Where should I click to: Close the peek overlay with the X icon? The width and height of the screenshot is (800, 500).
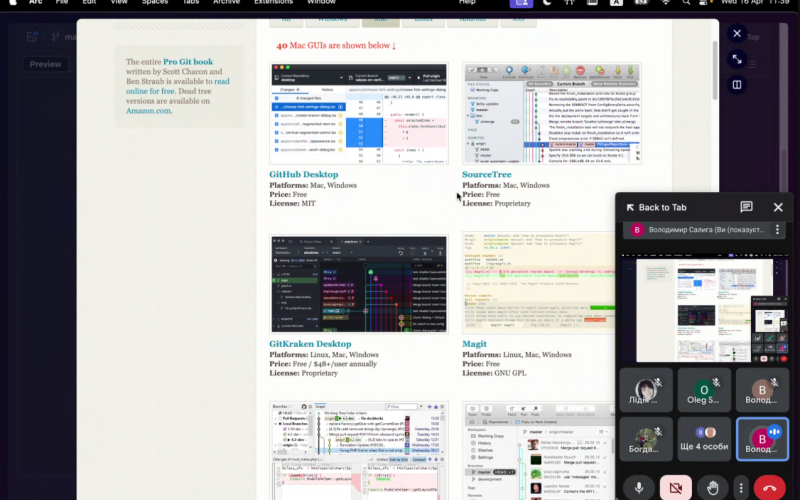[737, 34]
